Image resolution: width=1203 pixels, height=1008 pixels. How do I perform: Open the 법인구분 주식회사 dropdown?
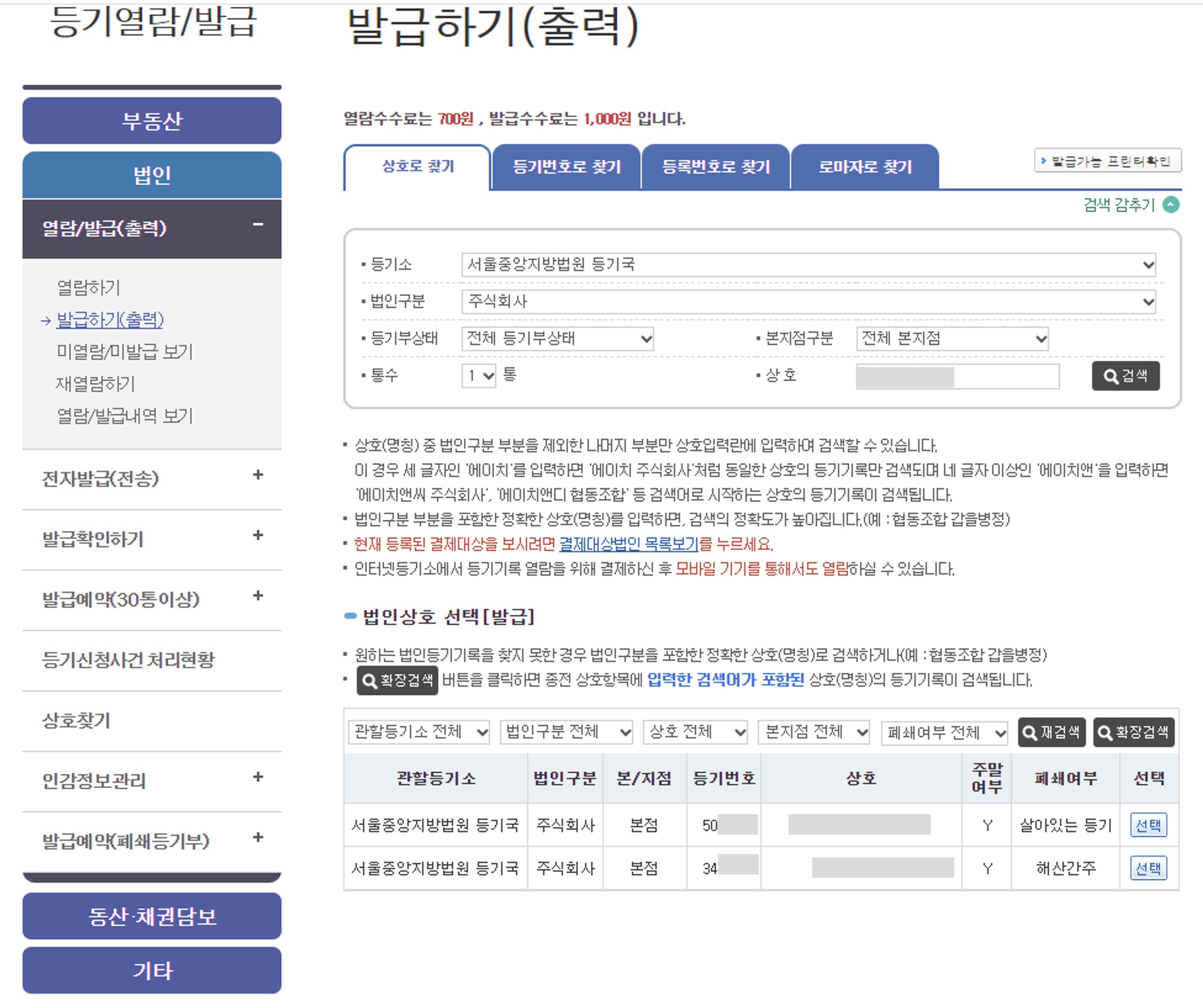coord(808,302)
